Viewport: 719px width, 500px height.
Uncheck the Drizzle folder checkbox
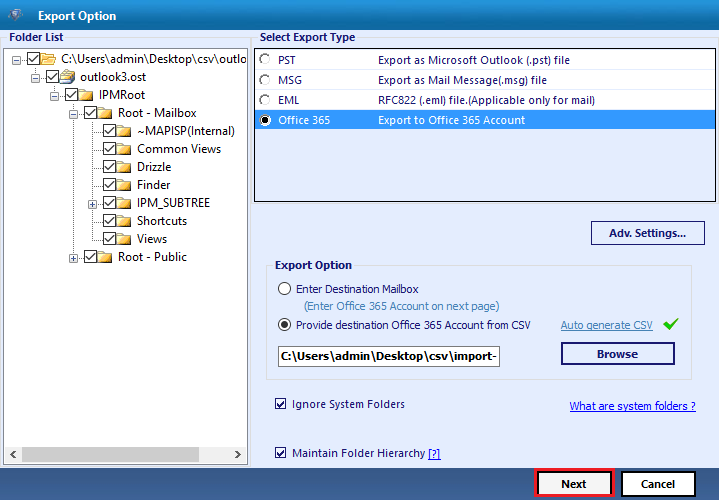(109, 167)
